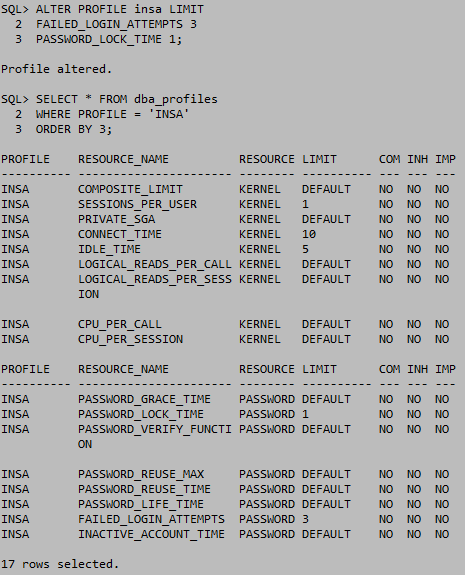Click the WHERE PROFILE = 'INSA' line
Viewport: 465px width, 575px height.
(112, 114)
